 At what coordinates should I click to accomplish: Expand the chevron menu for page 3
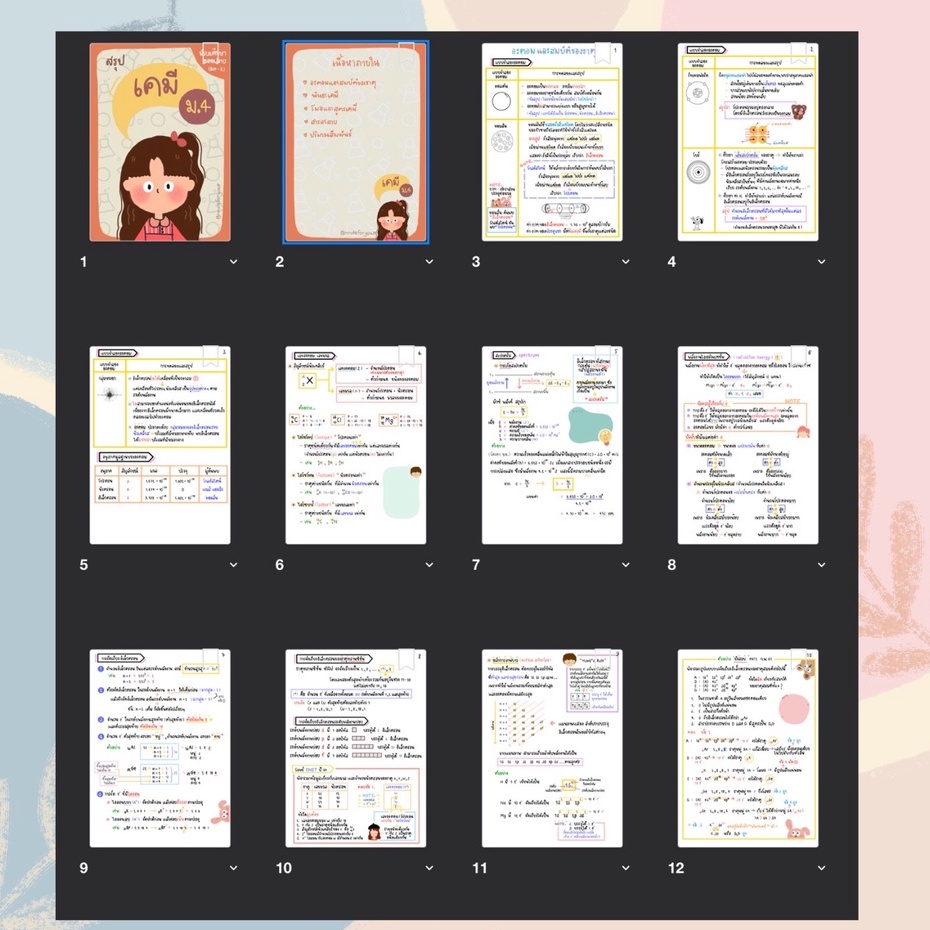click(626, 262)
